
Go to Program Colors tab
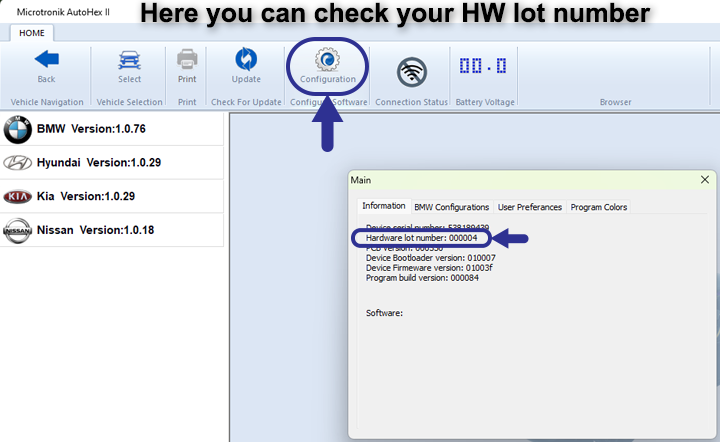coord(598,207)
